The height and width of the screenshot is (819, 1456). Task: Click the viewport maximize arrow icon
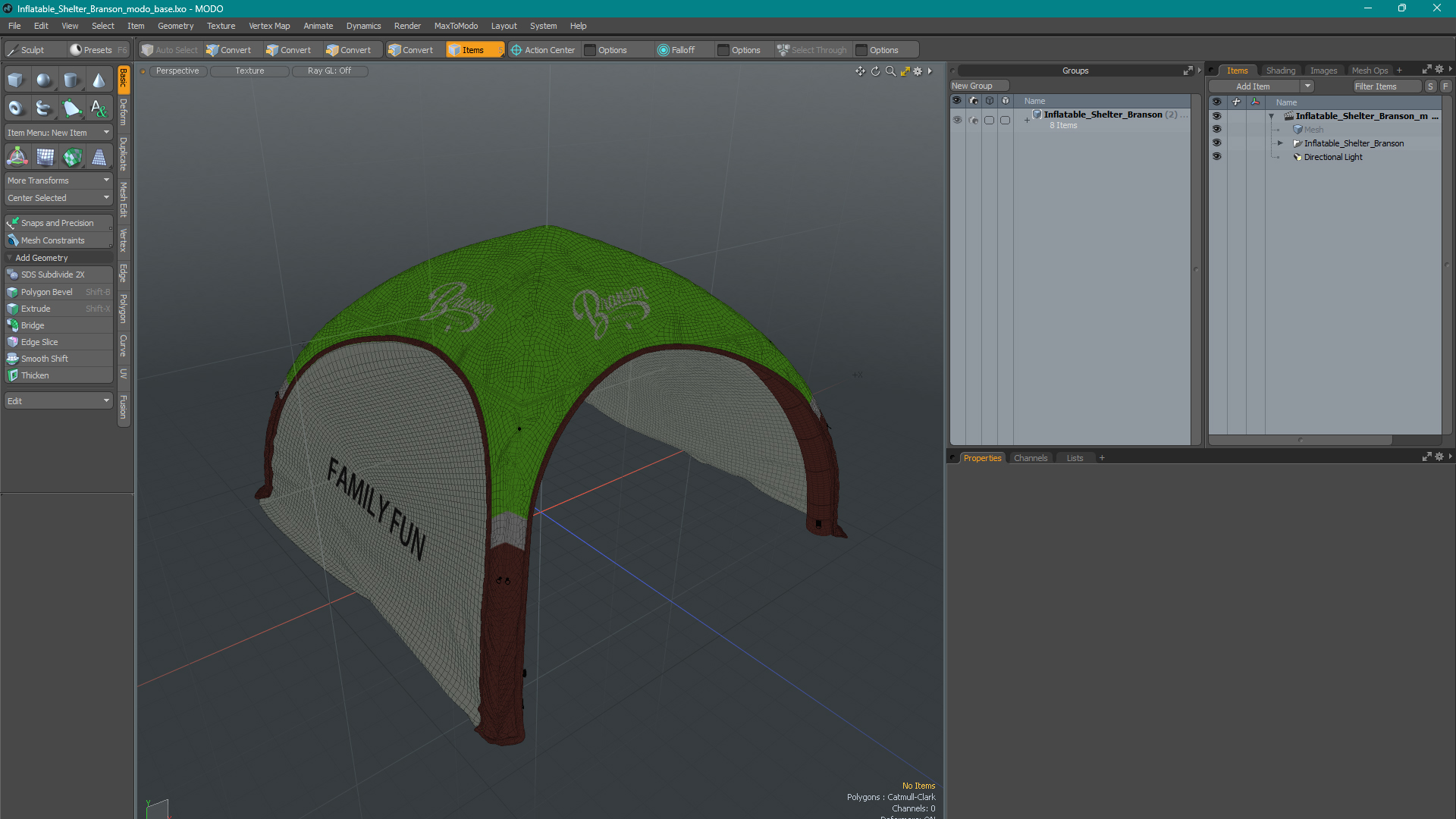click(905, 71)
